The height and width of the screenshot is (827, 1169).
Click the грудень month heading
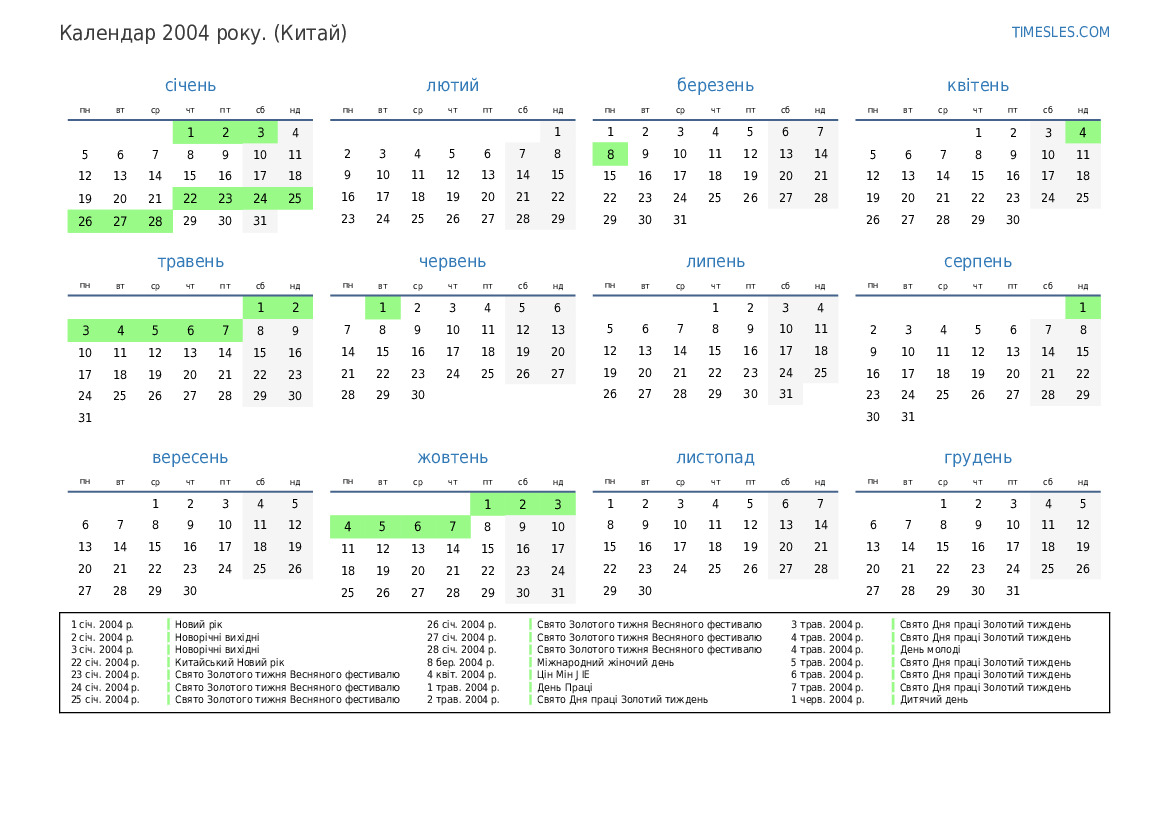977,458
